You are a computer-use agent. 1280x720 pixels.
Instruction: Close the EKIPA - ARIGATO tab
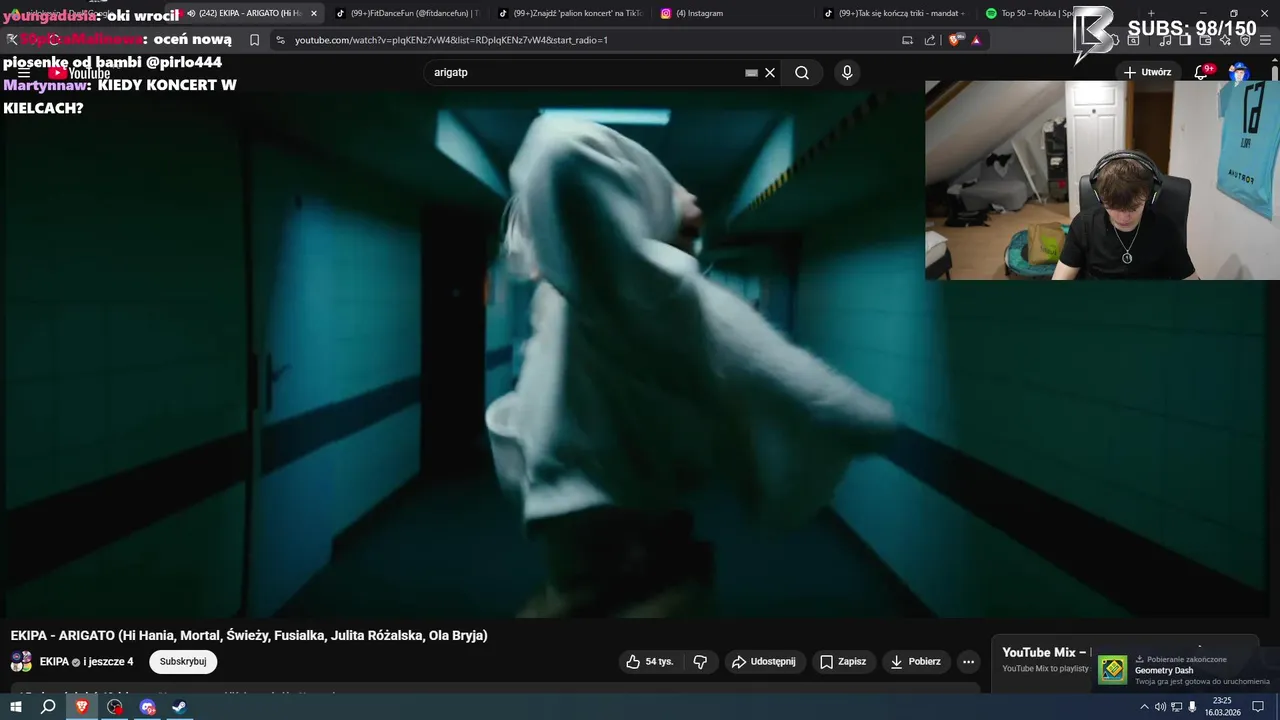(313, 13)
